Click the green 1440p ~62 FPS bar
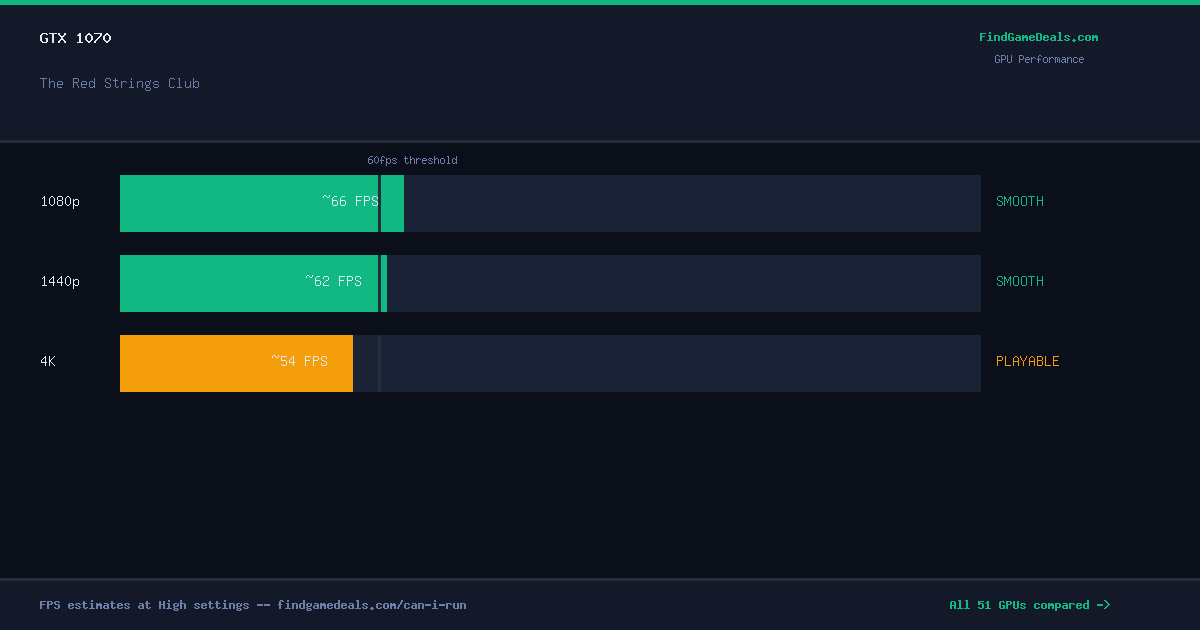1200x630 pixels. [253, 283]
